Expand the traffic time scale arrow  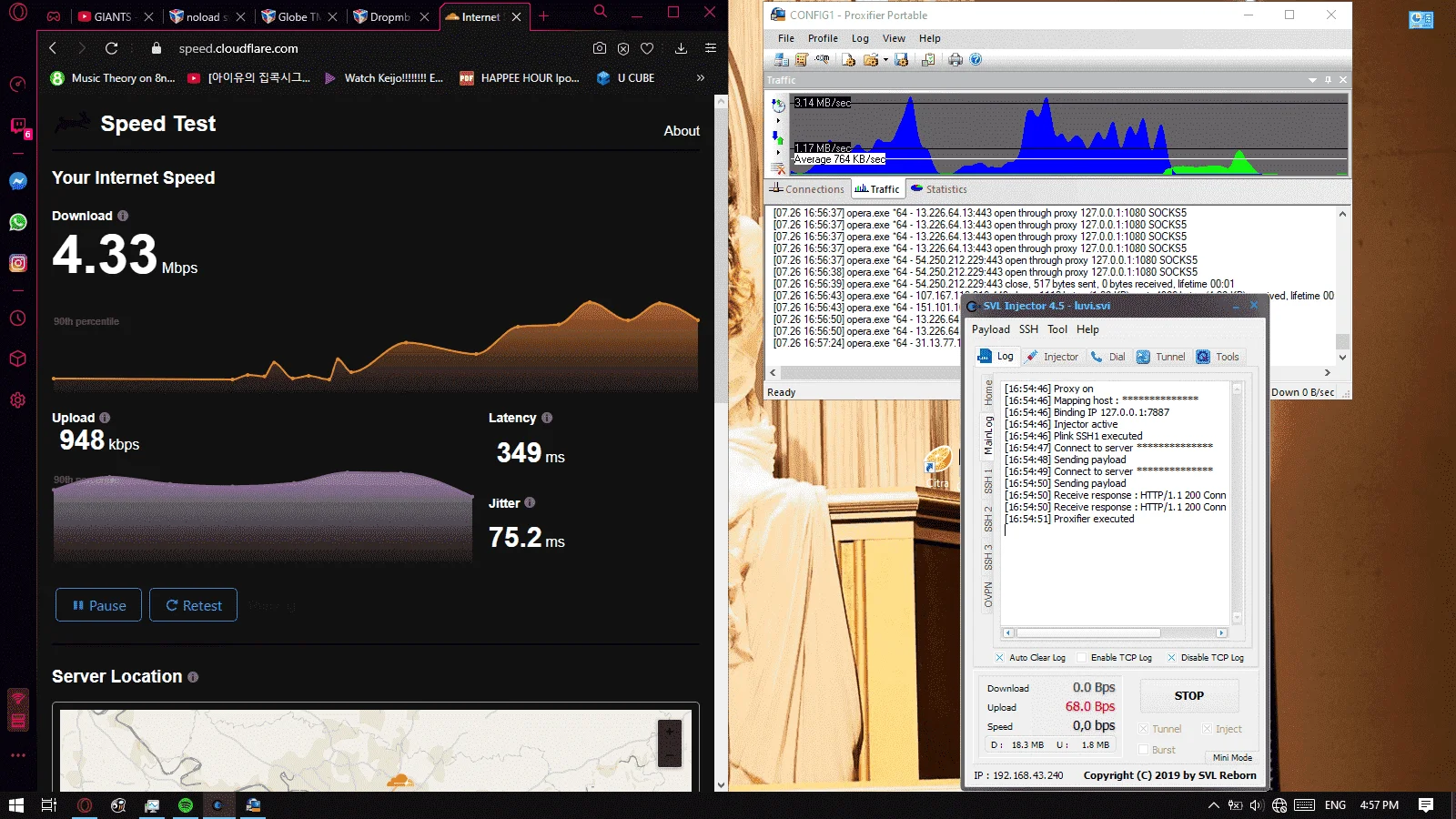pyautogui.click(x=778, y=120)
